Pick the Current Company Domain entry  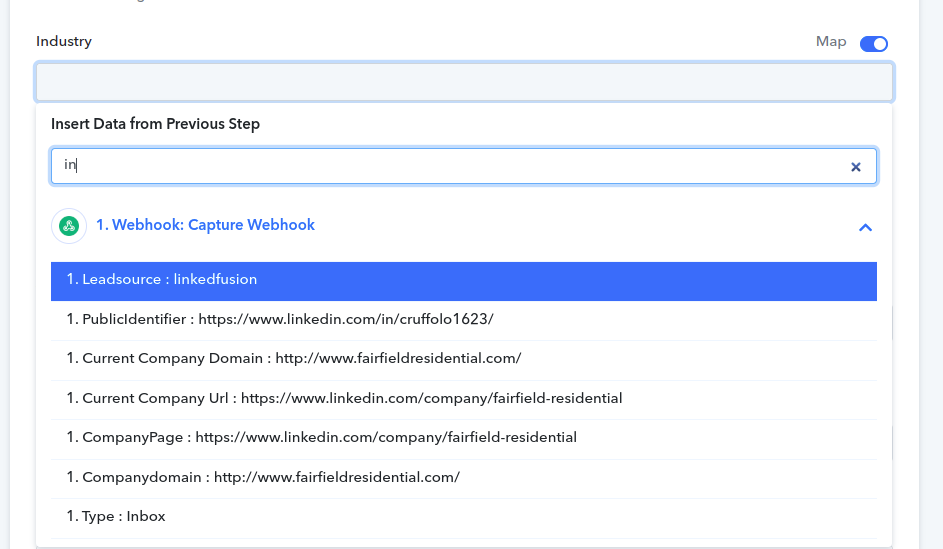tap(464, 359)
